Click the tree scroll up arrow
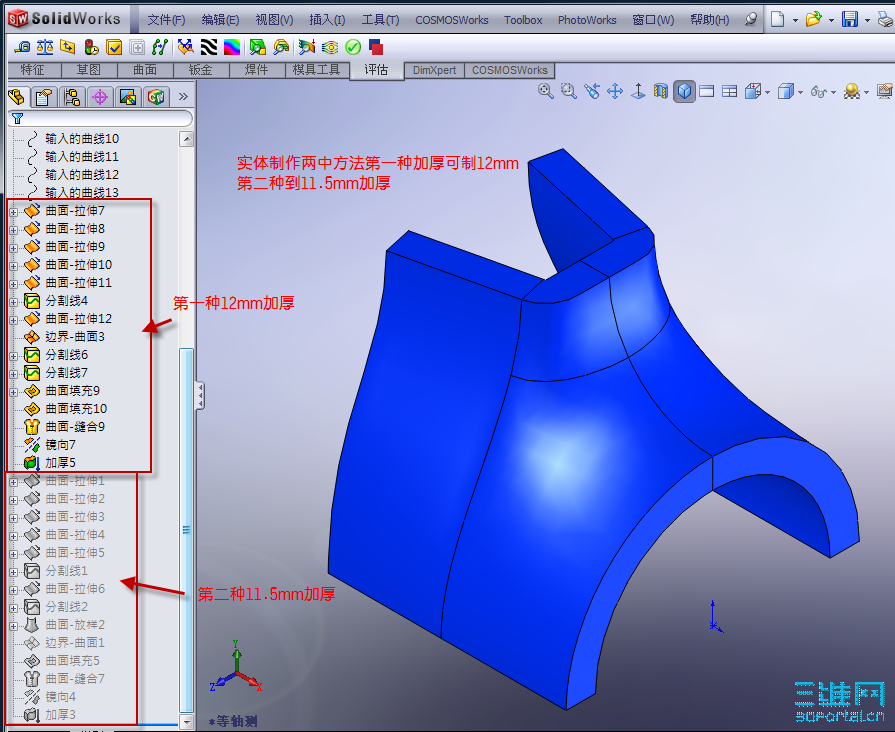 [186, 139]
